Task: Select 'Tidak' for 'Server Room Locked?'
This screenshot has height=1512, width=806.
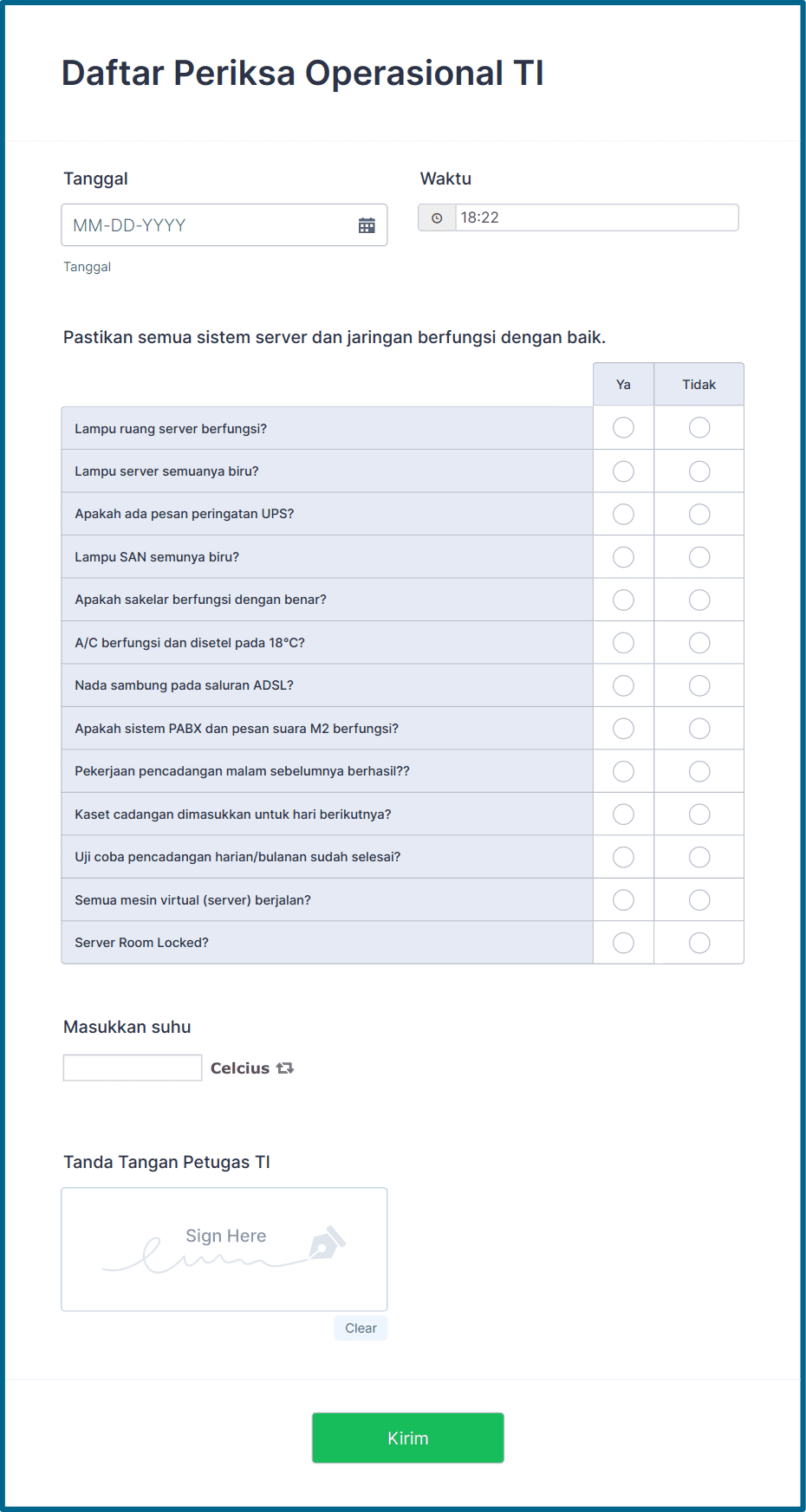Action: pyautogui.click(x=699, y=942)
